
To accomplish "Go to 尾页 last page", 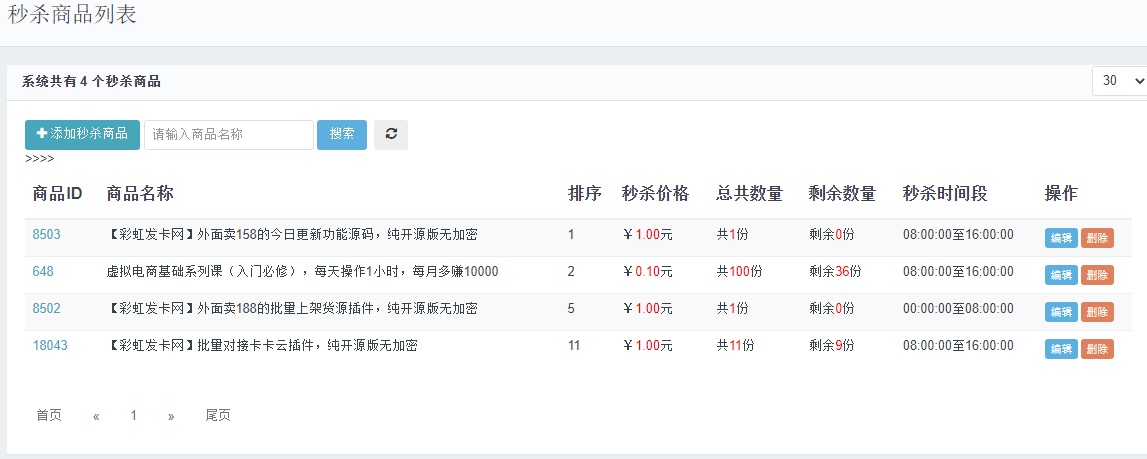I will point(218,415).
